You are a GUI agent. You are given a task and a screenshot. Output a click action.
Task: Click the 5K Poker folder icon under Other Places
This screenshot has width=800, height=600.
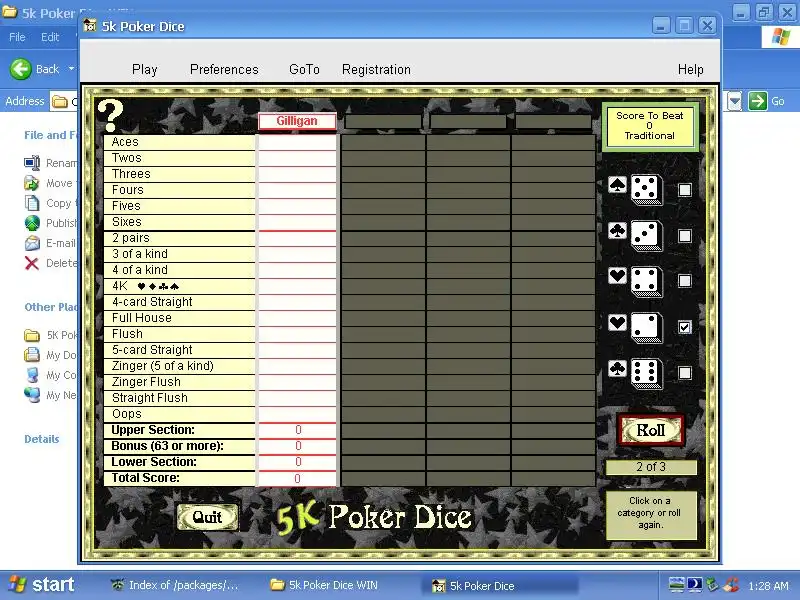coord(32,335)
